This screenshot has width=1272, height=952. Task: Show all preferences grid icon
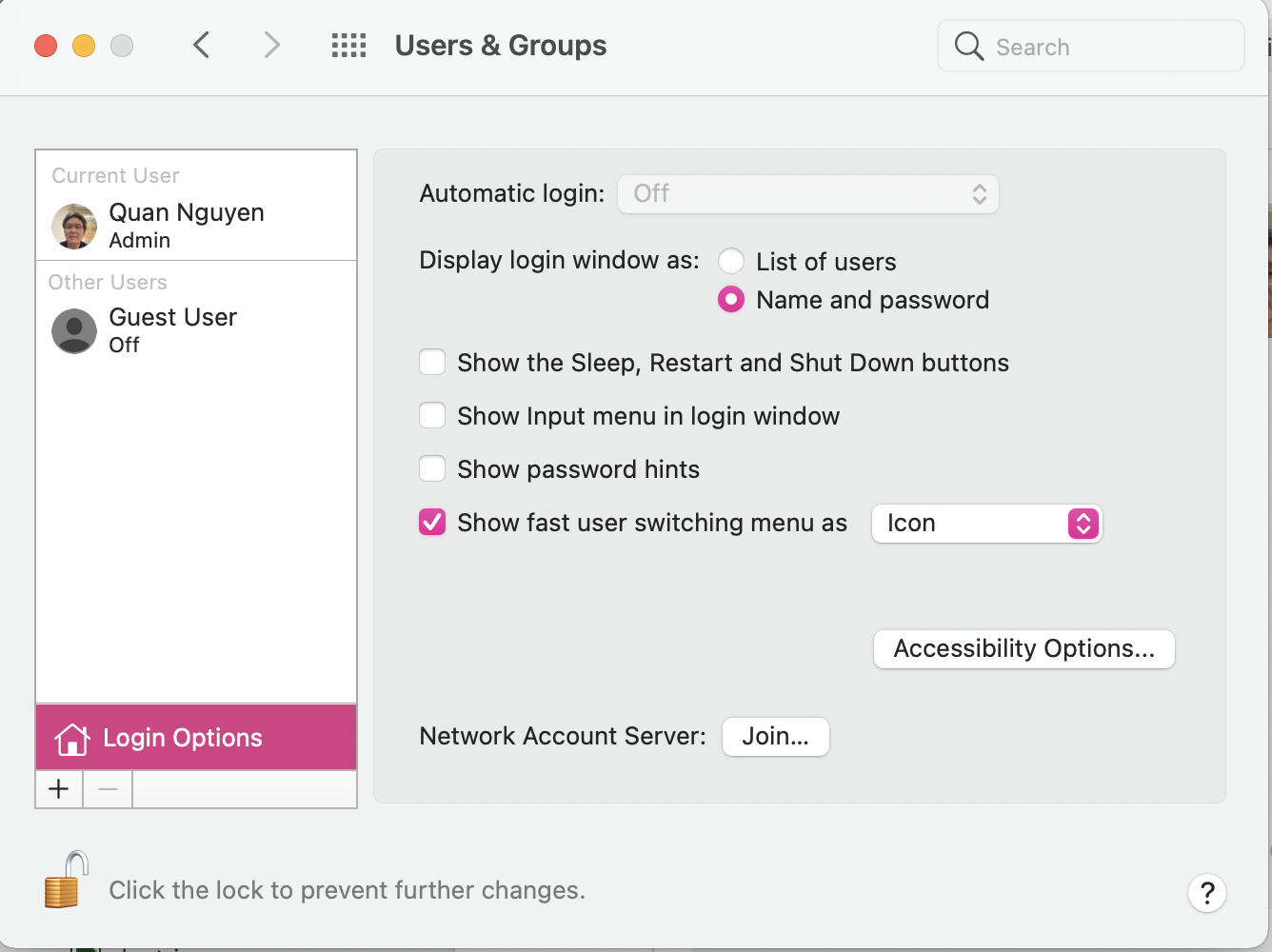pyautogui.click(x=348, y=45)
